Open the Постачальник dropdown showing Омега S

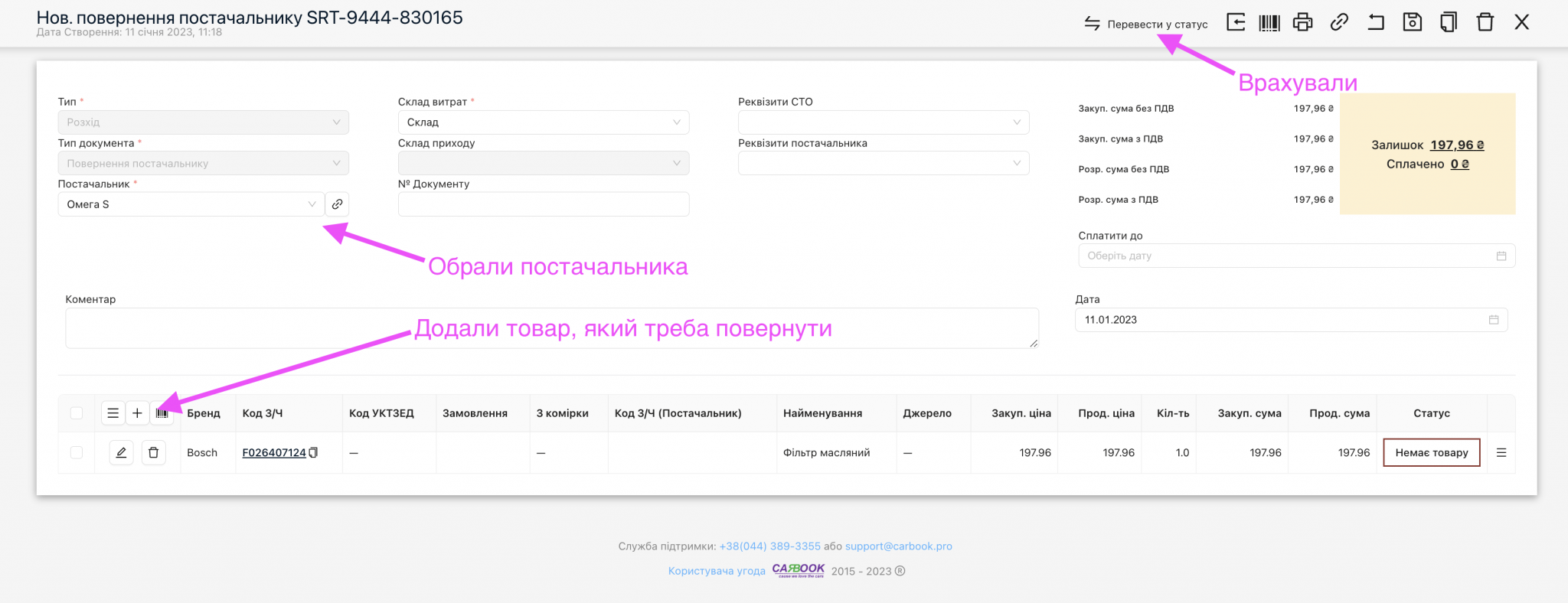click(191, 204)
